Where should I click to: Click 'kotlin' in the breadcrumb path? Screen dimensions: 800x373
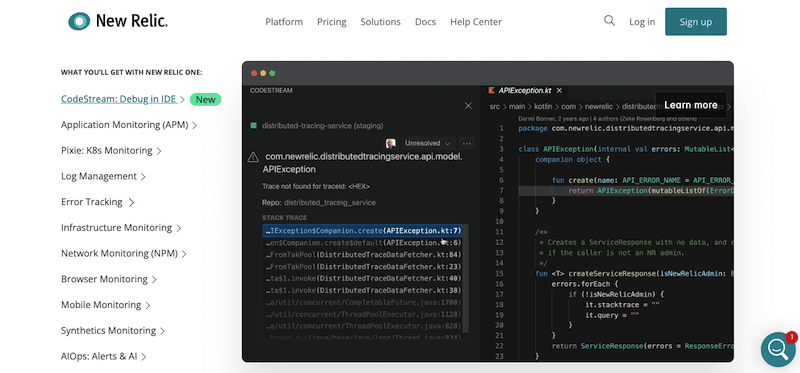pyautogui.click(x=544, y=107)
